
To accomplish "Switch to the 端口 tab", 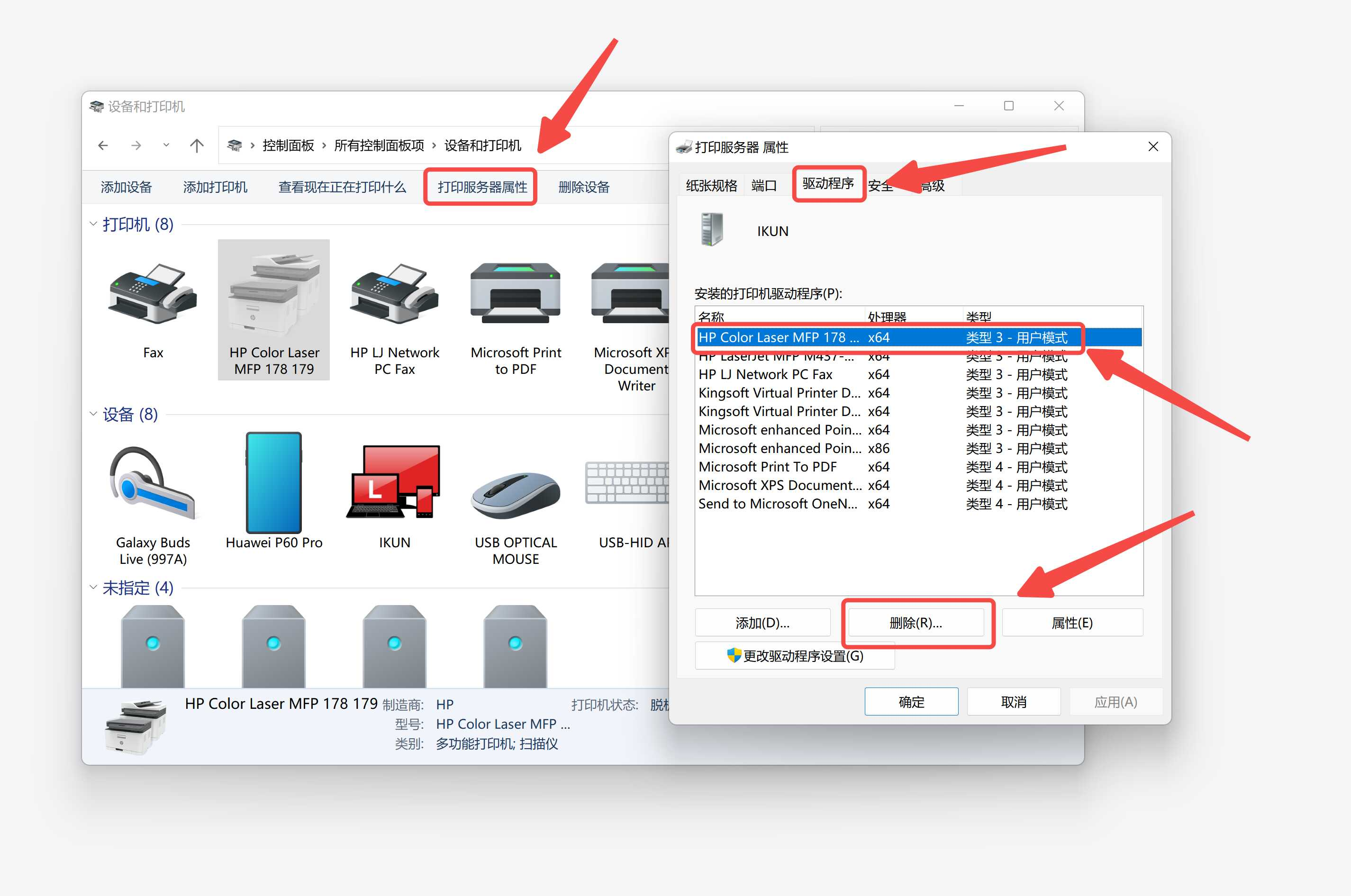I will pyautogui.click(x=764, y=185).
